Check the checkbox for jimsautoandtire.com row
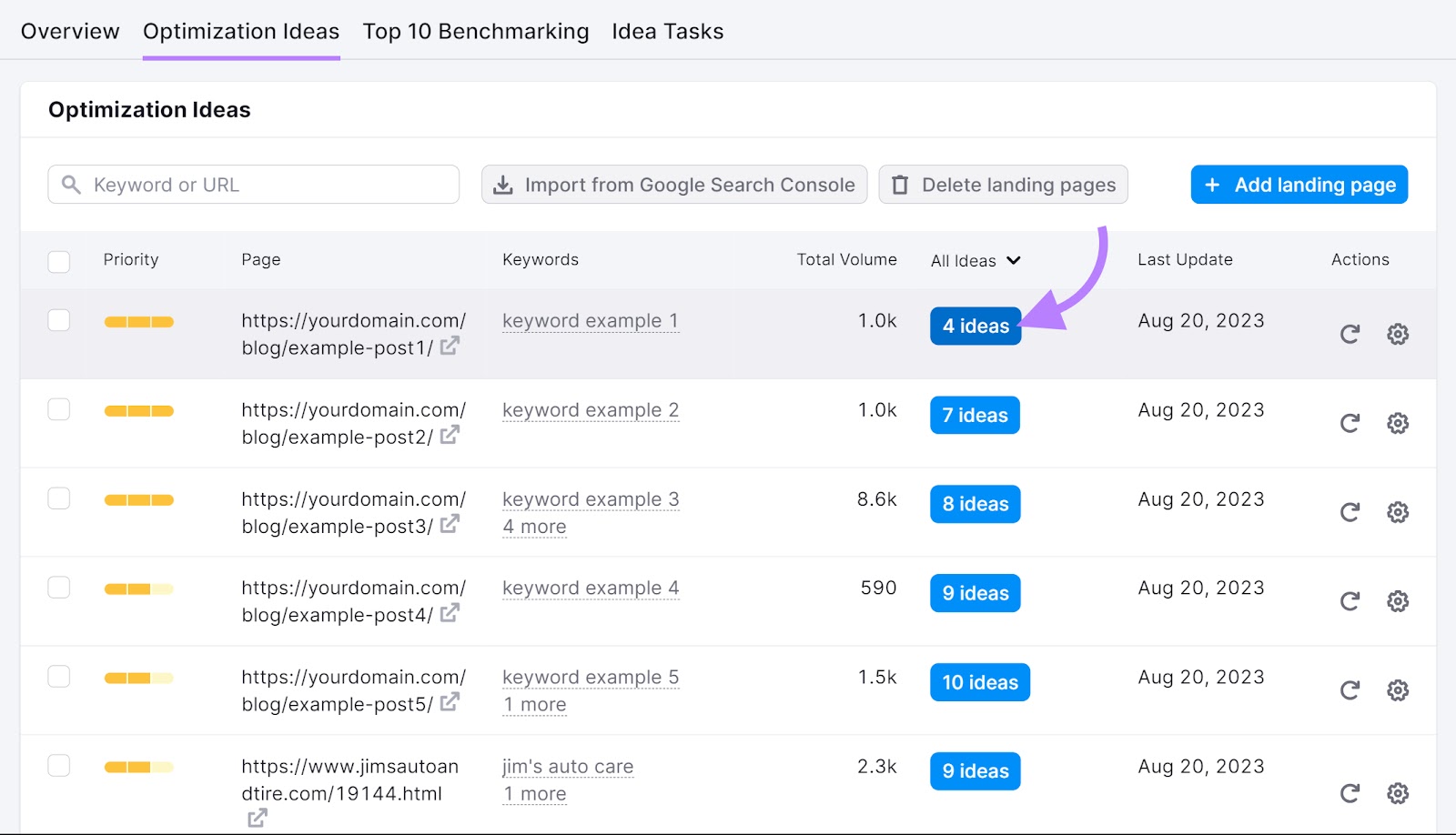The width and height of the screenshot is (1456, 835). pyautogui.click(x=58, y=766)
